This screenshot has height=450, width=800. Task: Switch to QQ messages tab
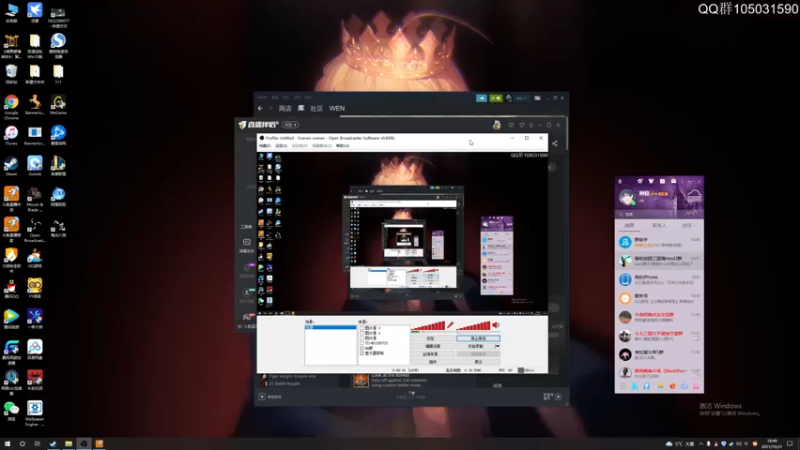630,225
